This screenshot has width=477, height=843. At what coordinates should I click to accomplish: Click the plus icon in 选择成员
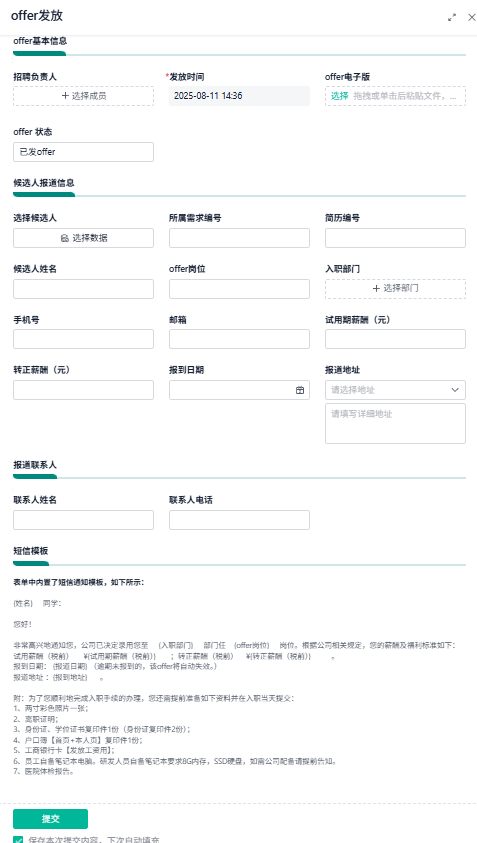click(x=65, y=96)
